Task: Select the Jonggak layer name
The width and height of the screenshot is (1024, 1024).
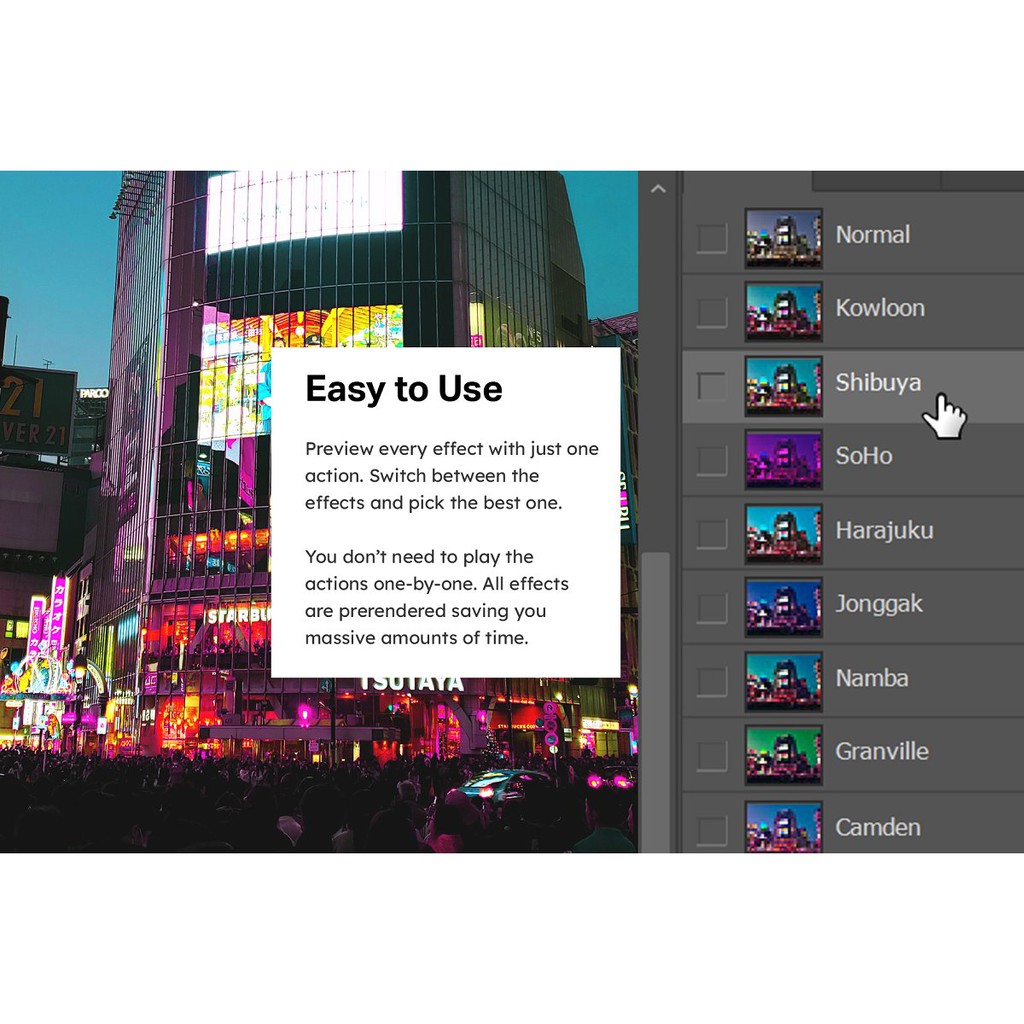Action: pos(879,604)
